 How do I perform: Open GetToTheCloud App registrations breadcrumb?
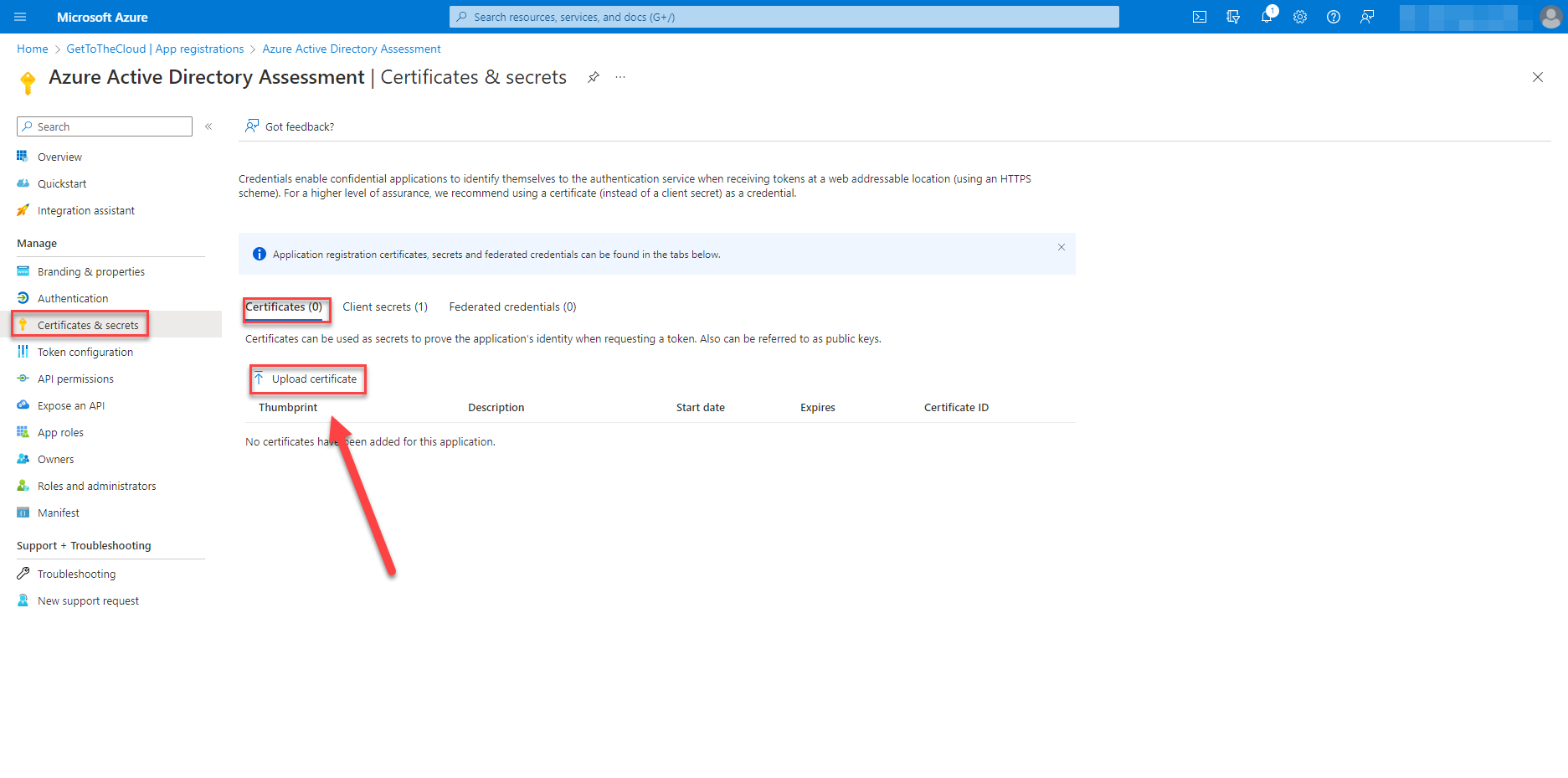click(x=155, y=49)
